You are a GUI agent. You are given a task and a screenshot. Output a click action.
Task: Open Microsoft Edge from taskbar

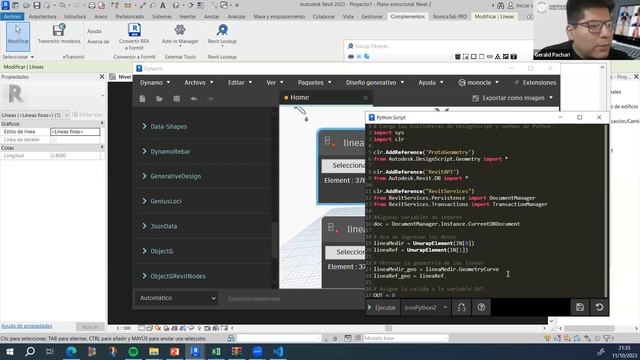[x=71, y=351]
